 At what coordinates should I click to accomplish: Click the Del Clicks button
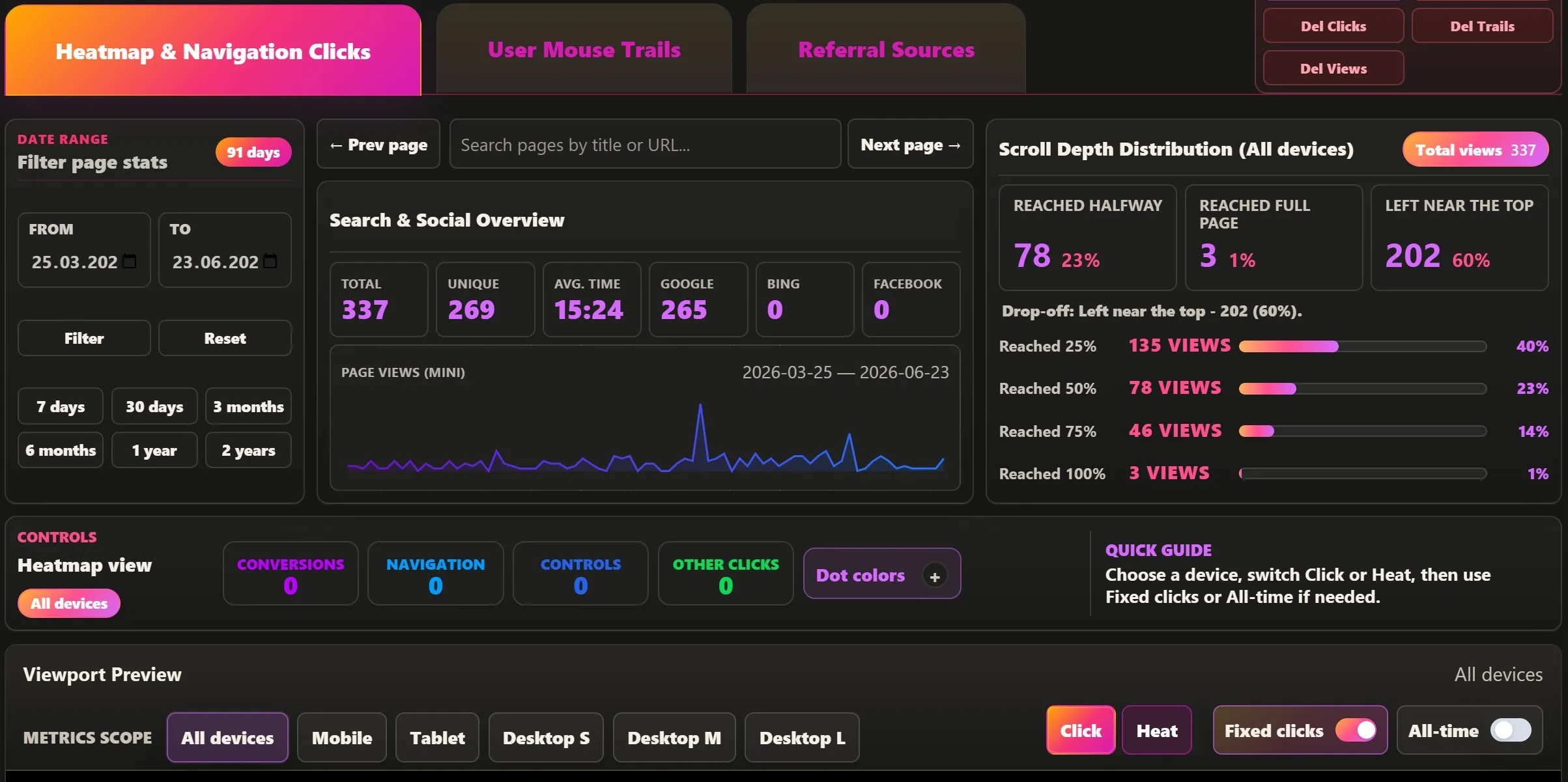1333,26
